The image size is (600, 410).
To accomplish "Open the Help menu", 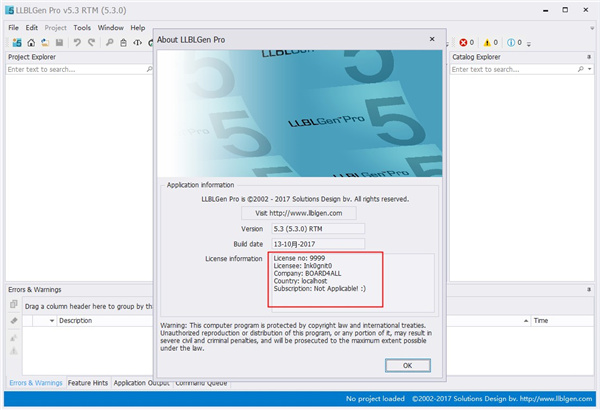I will tap(138, 28).
